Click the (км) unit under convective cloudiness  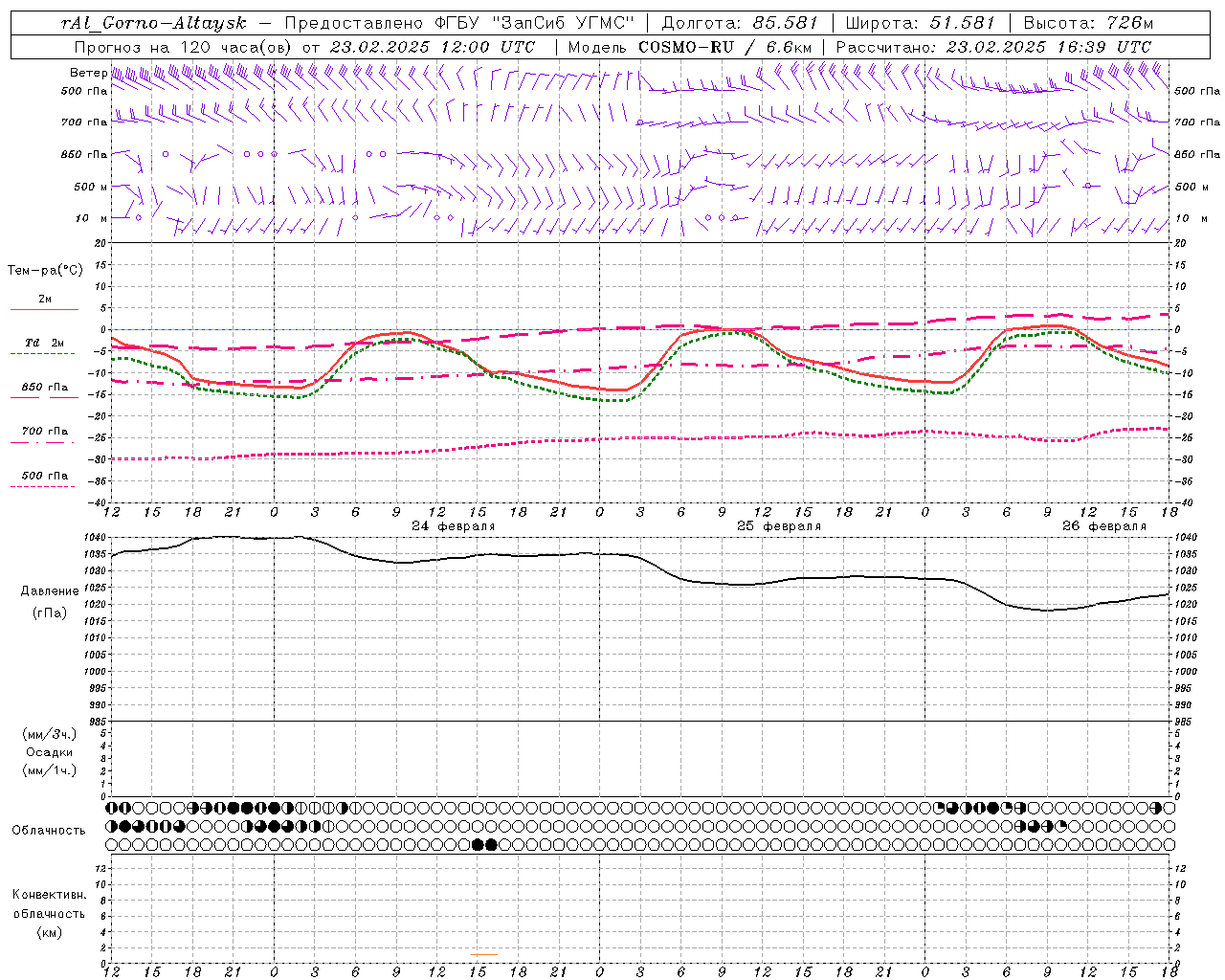coord(49,932)
